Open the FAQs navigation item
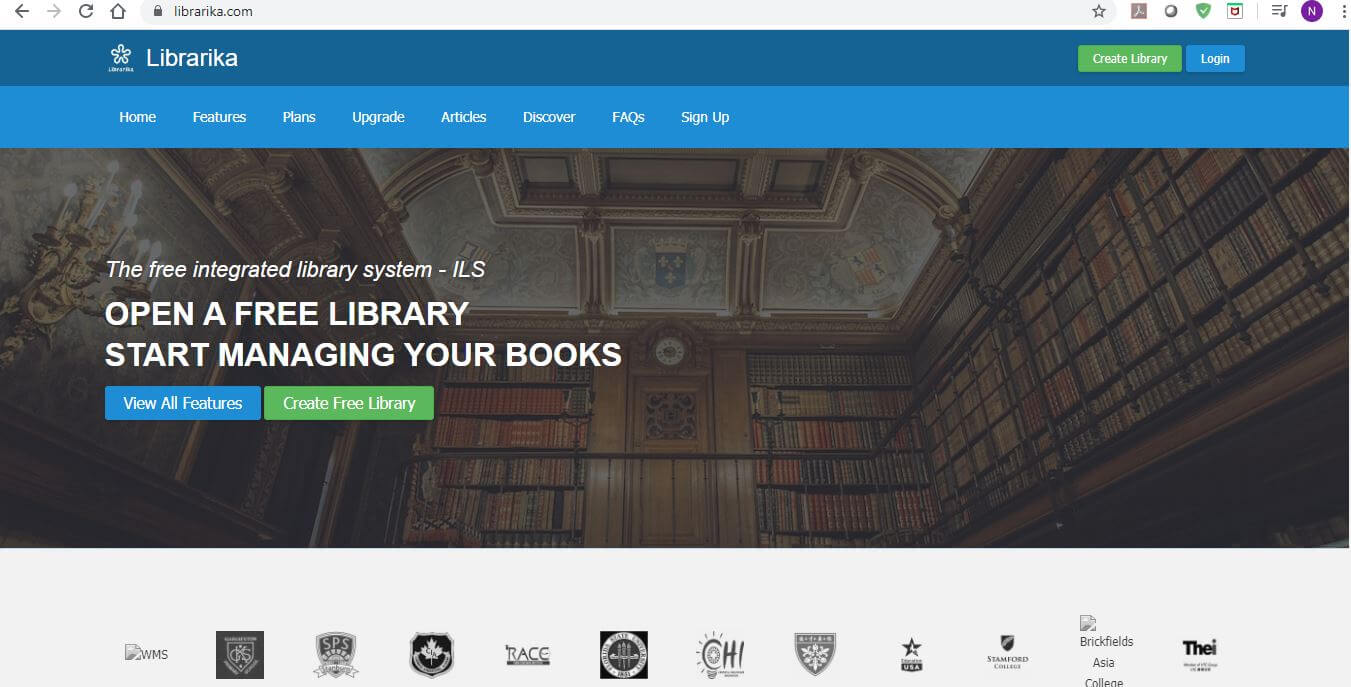This screenshot has width=1351, height=687. pos(628,117)
